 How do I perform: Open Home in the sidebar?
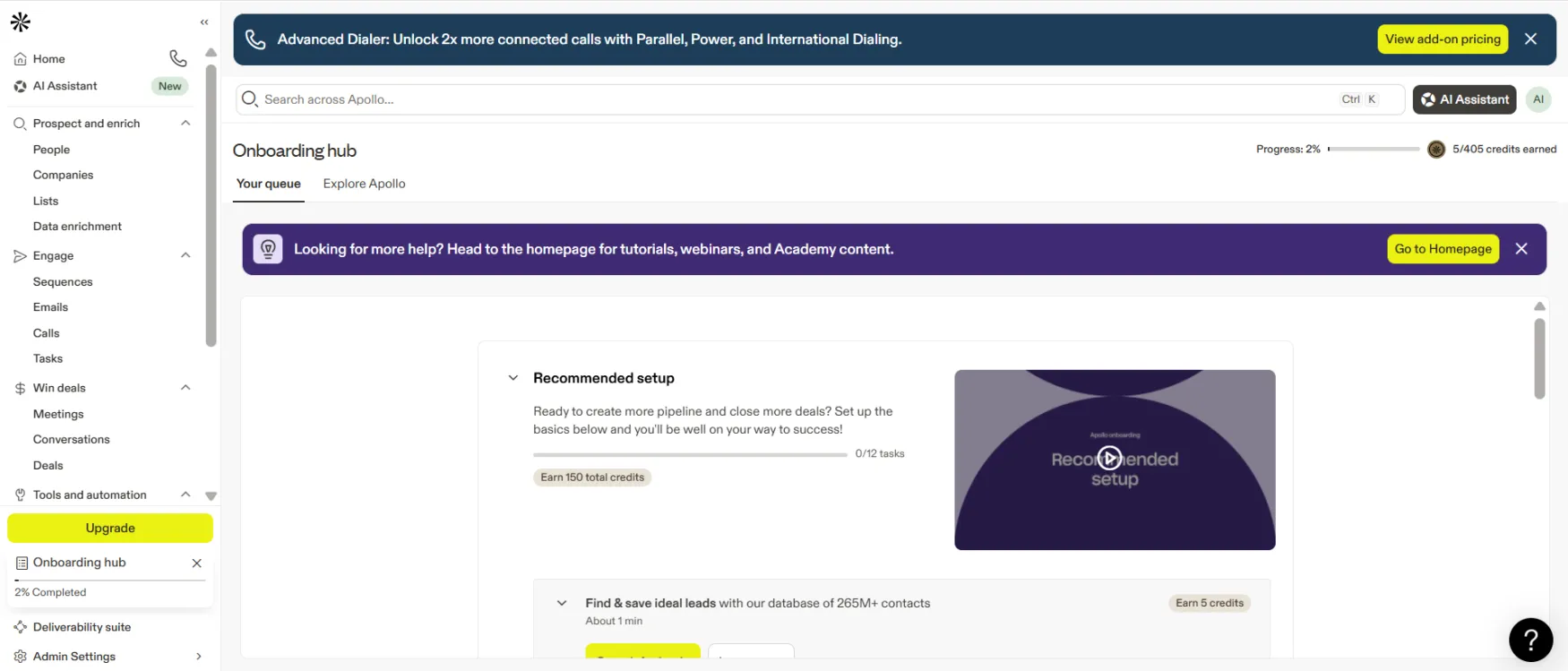(49, 59)
